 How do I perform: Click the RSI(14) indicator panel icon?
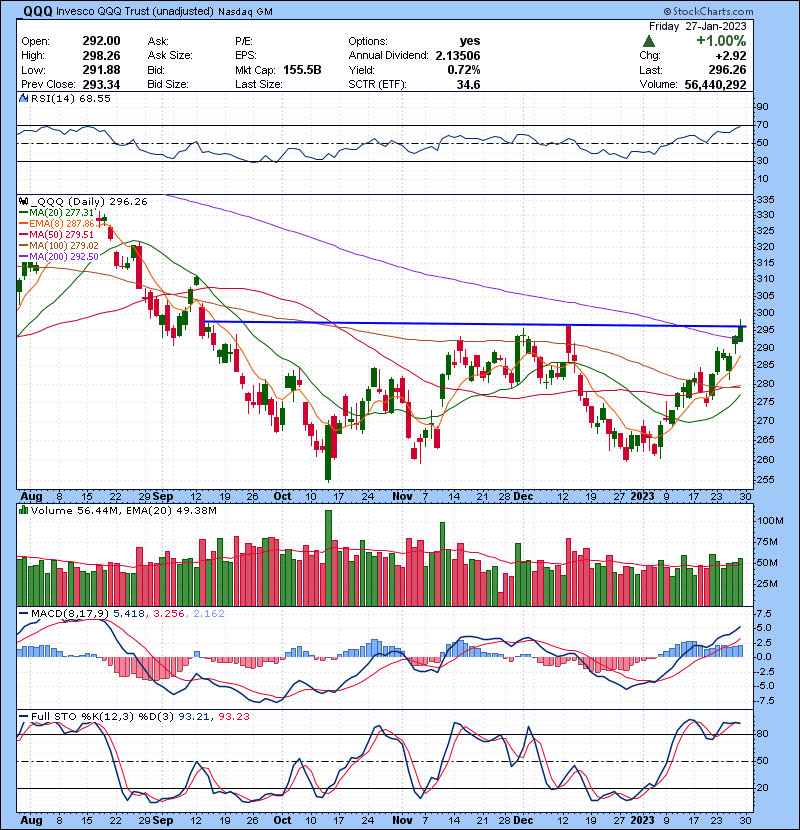[x=23, y=98]
